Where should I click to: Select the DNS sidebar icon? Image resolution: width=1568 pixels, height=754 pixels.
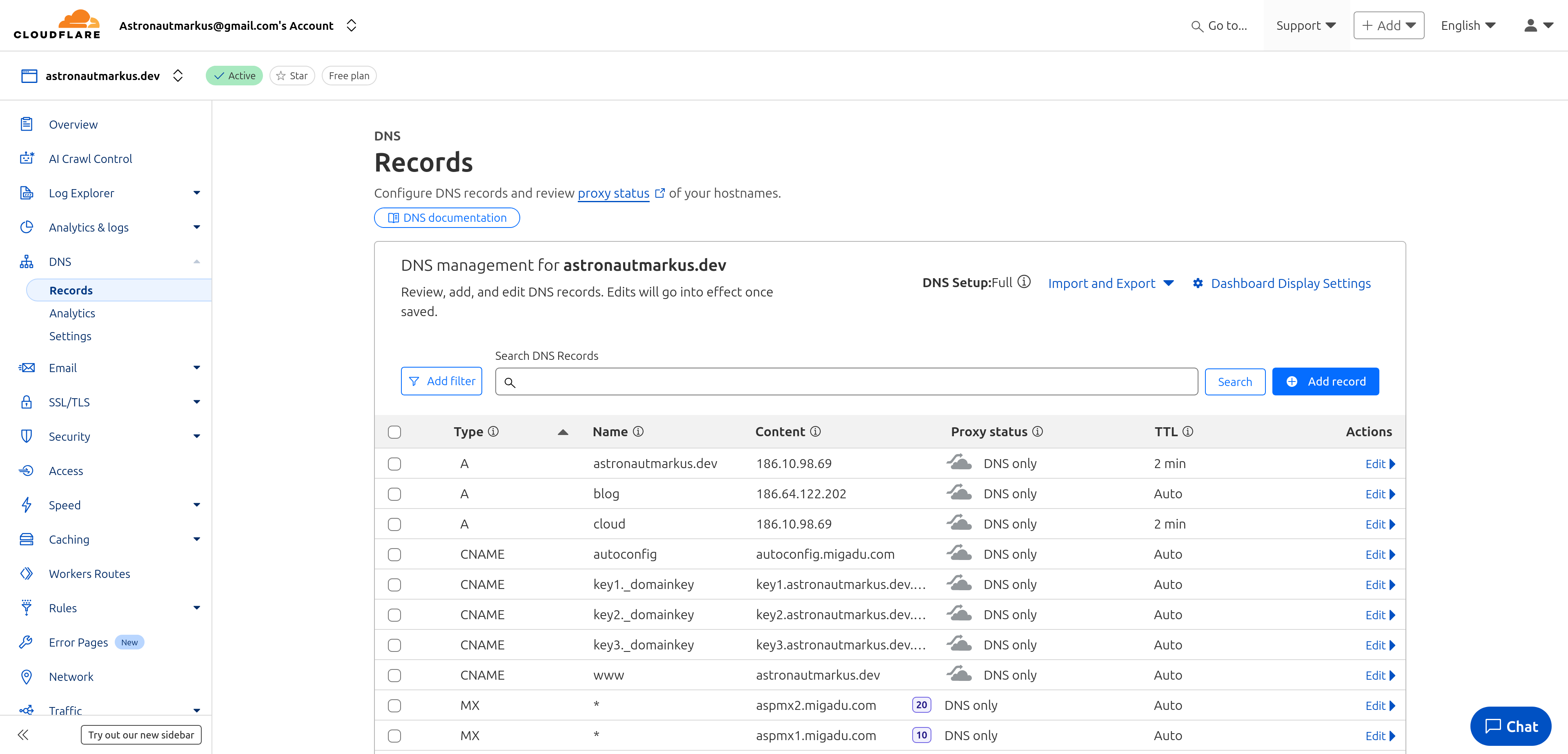[27, 261]
